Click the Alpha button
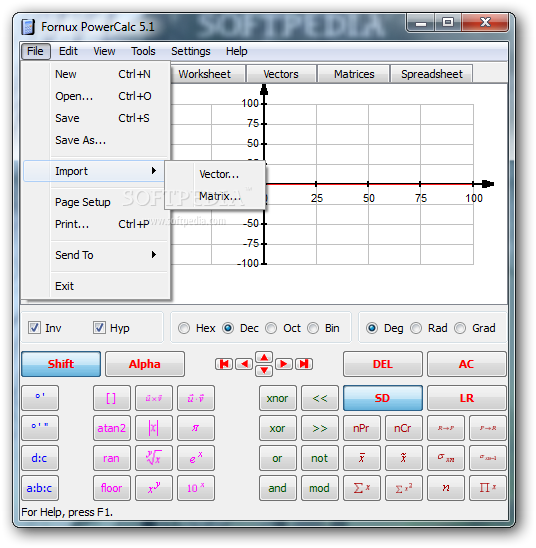 coord(145,364)
